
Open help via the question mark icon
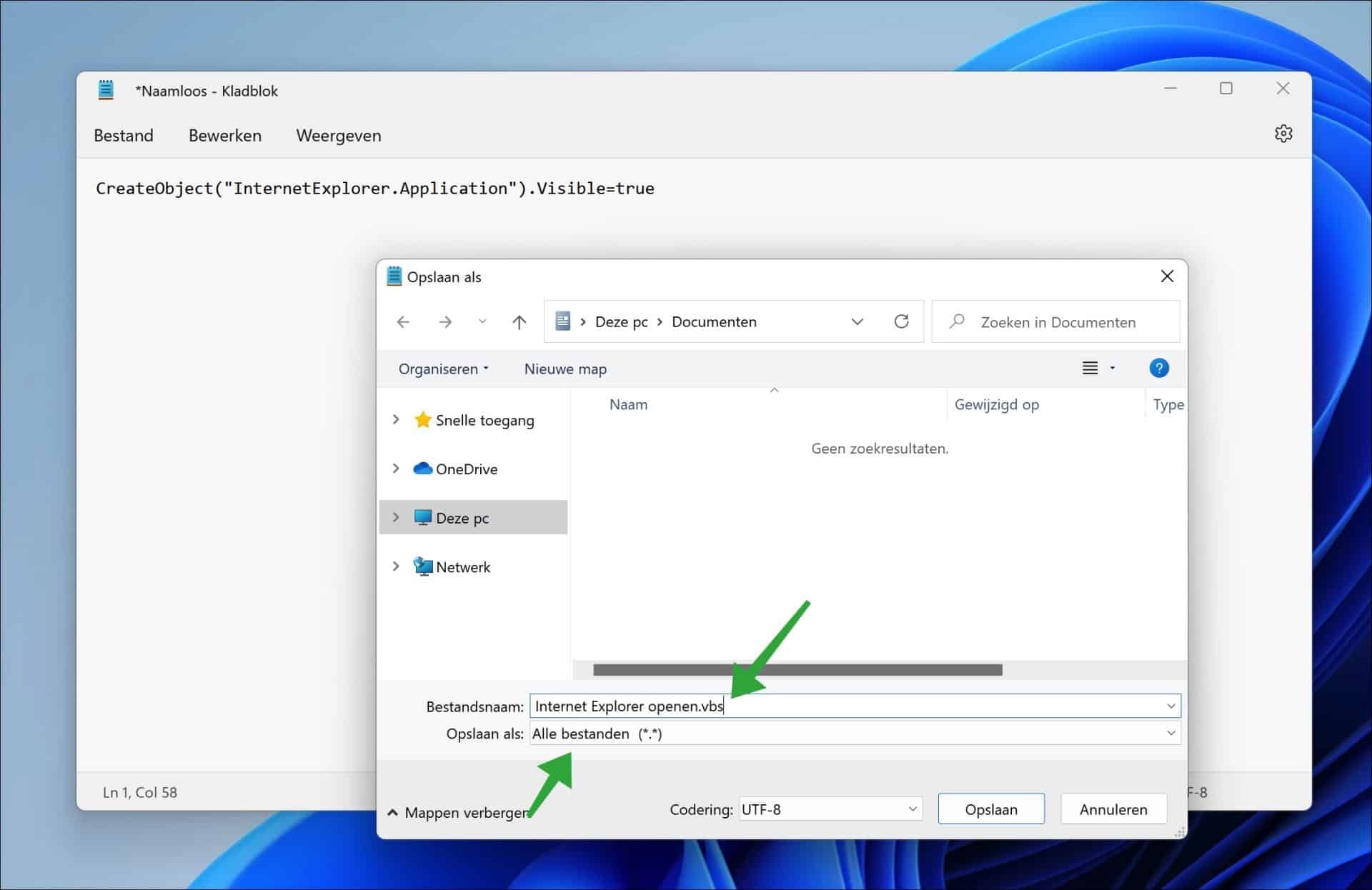coord(1159,368)
